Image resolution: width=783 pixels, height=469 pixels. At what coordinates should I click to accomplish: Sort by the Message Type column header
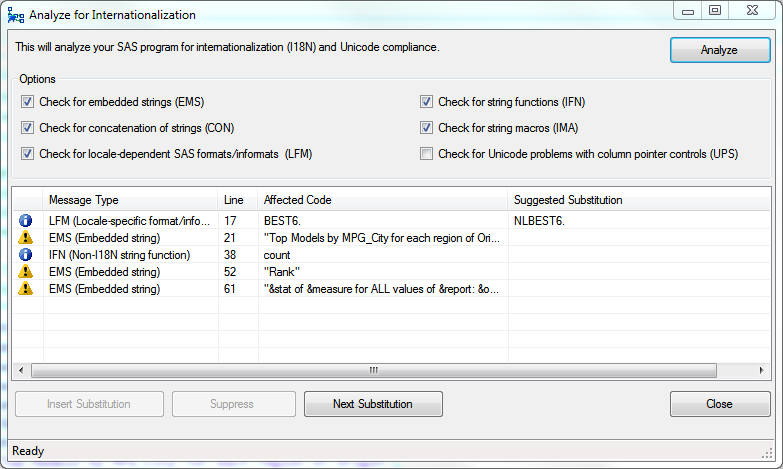pyautogui.click(x=130, y=200)
